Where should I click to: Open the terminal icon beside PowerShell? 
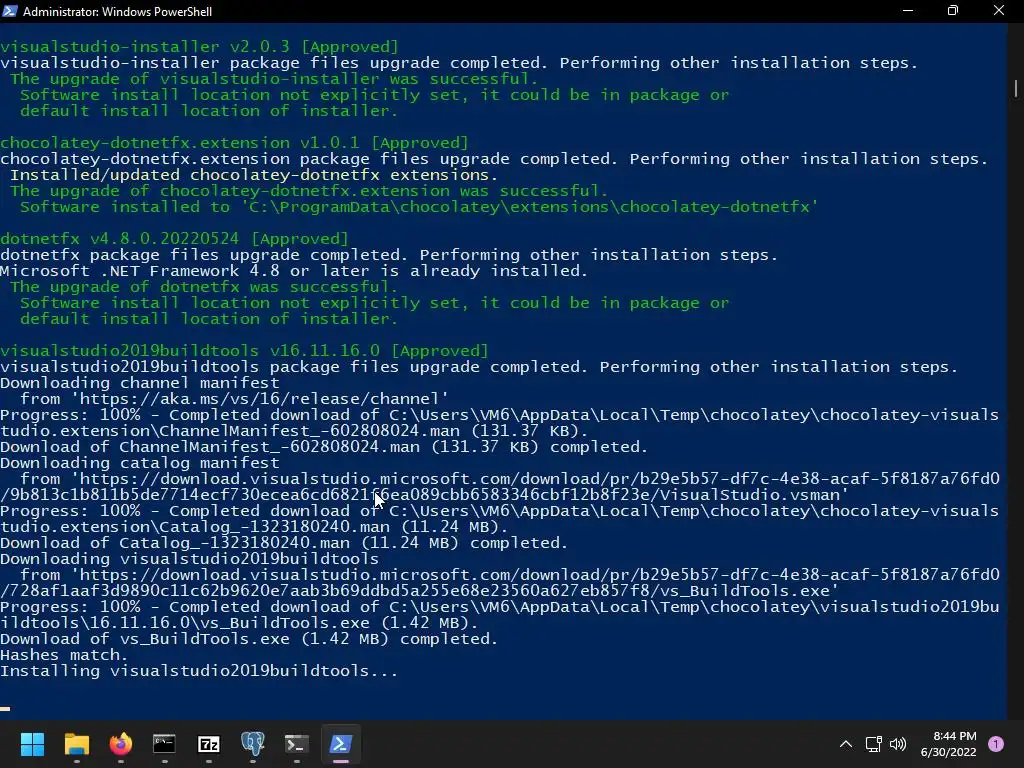(x=296, y=744)
